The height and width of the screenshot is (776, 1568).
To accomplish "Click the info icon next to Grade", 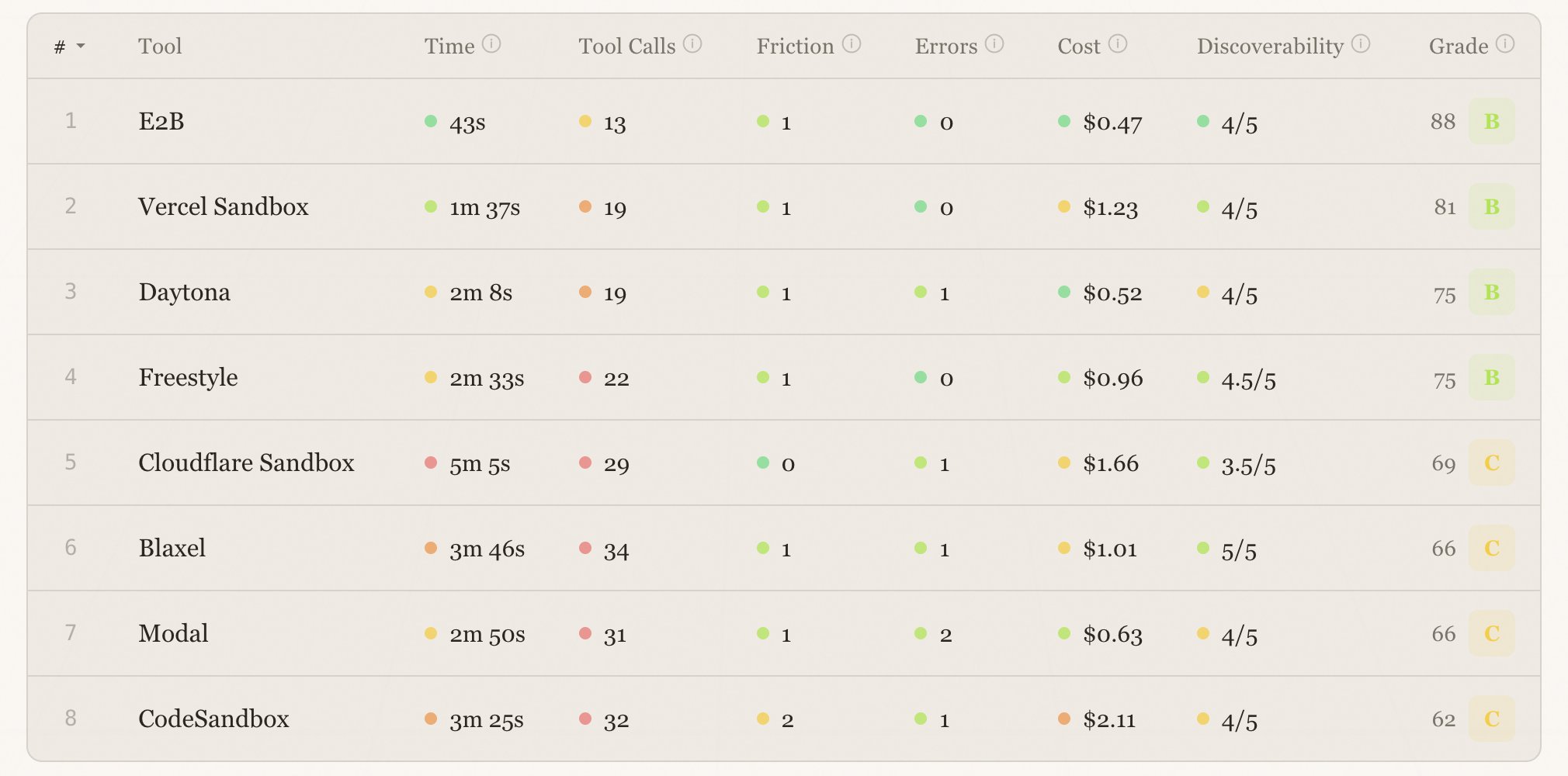I will tap(1504, 44).
